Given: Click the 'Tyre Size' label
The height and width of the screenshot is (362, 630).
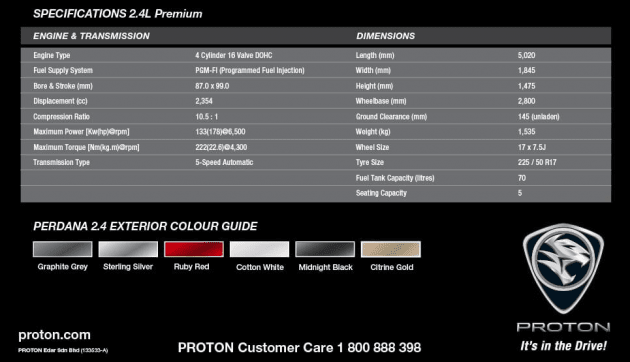Looking at the screenshot, I should [370, 162].
